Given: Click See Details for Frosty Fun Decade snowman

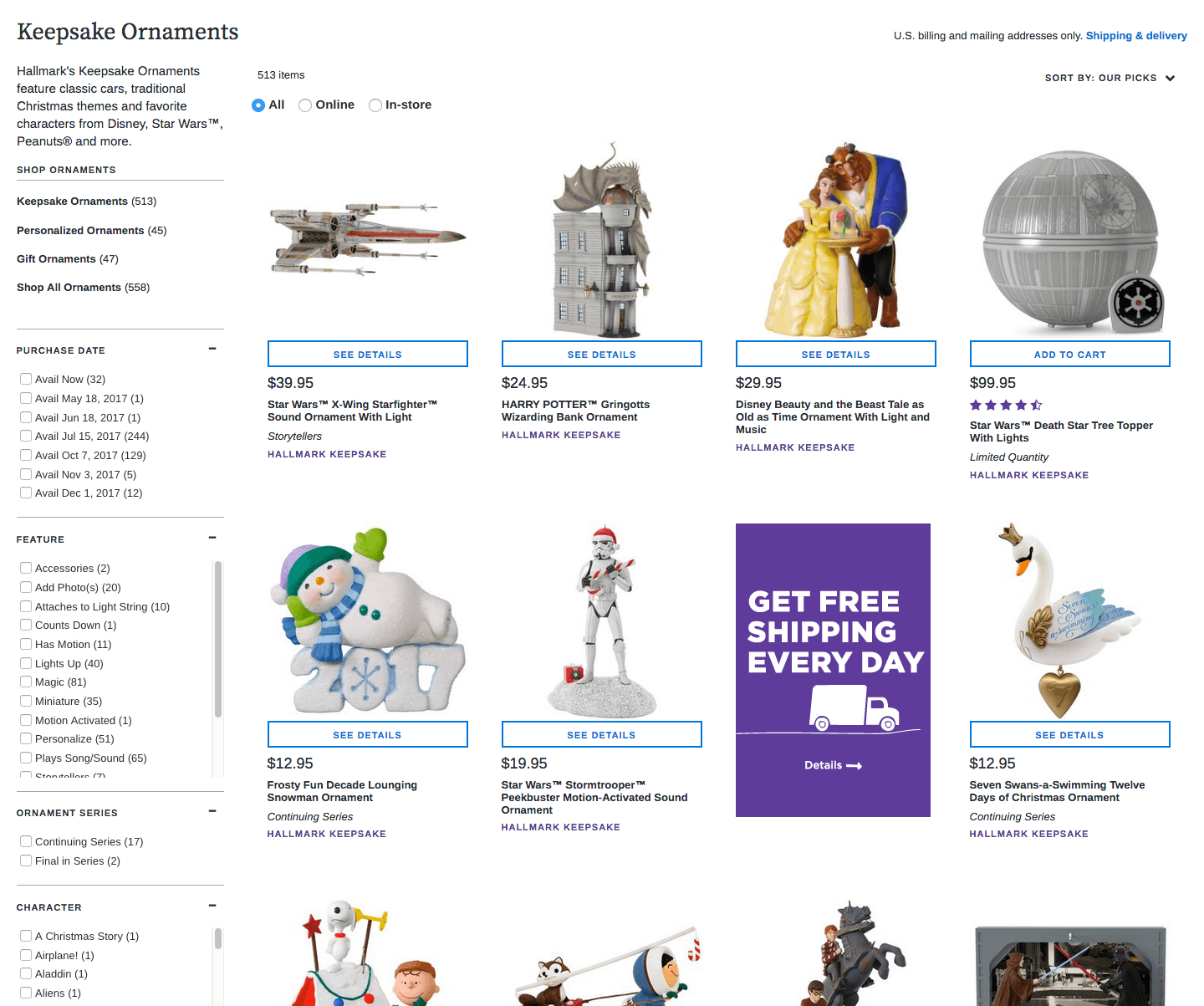Looking at the screenshot, I should point(368,734).
